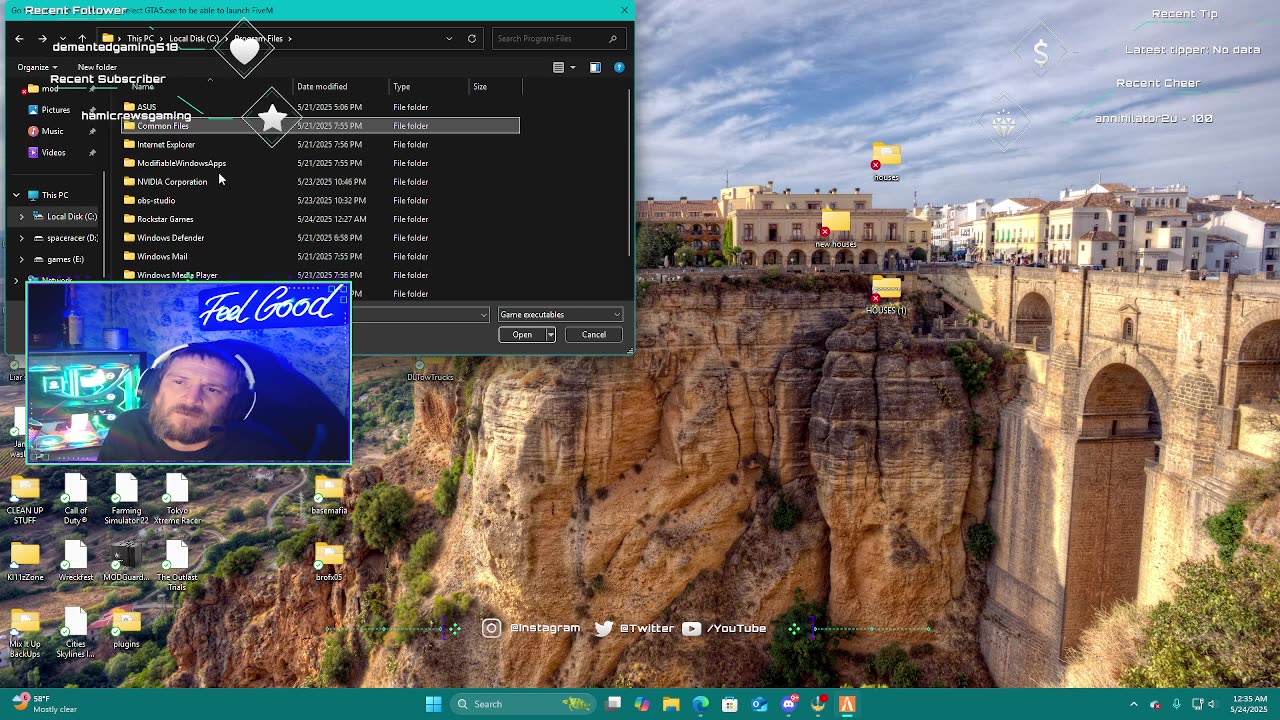Open Discord from the taskbar
The height and width of the screenshot is (720, 1280).
point(789,704)
